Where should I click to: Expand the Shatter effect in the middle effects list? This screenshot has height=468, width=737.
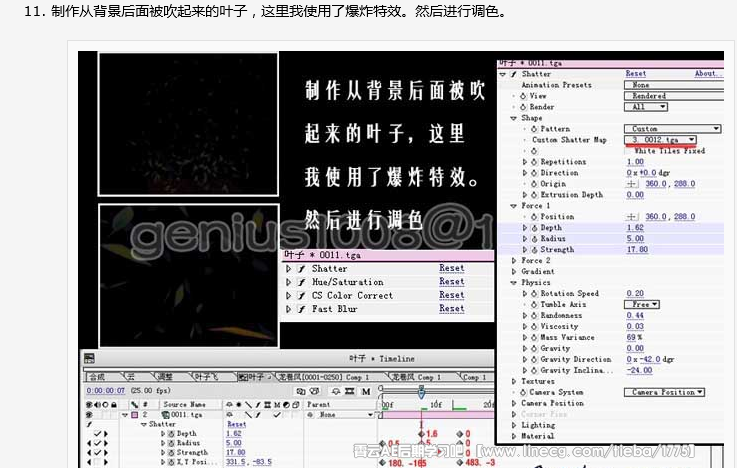coord(289,269)
